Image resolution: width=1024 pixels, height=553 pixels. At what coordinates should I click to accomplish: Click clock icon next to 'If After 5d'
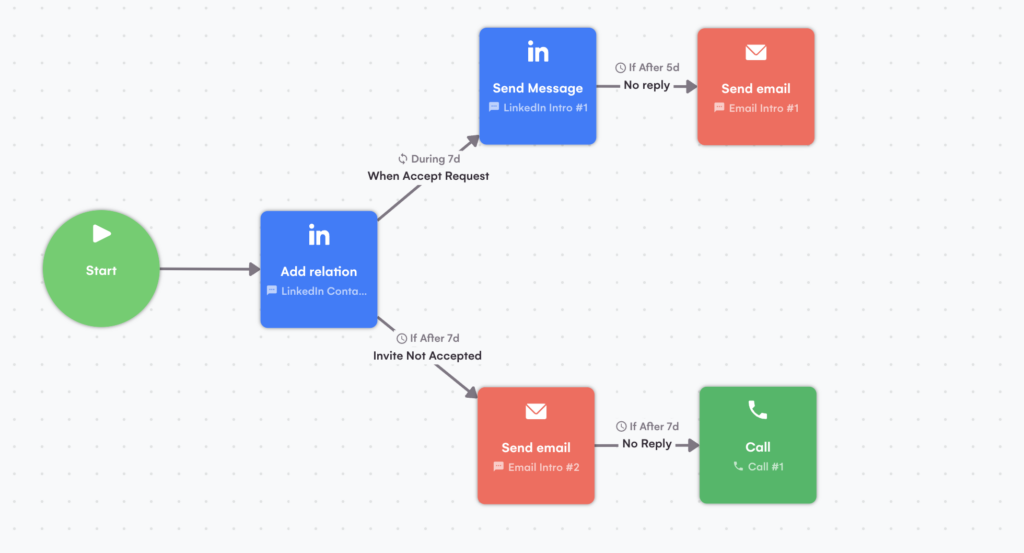tap(620, 68)
